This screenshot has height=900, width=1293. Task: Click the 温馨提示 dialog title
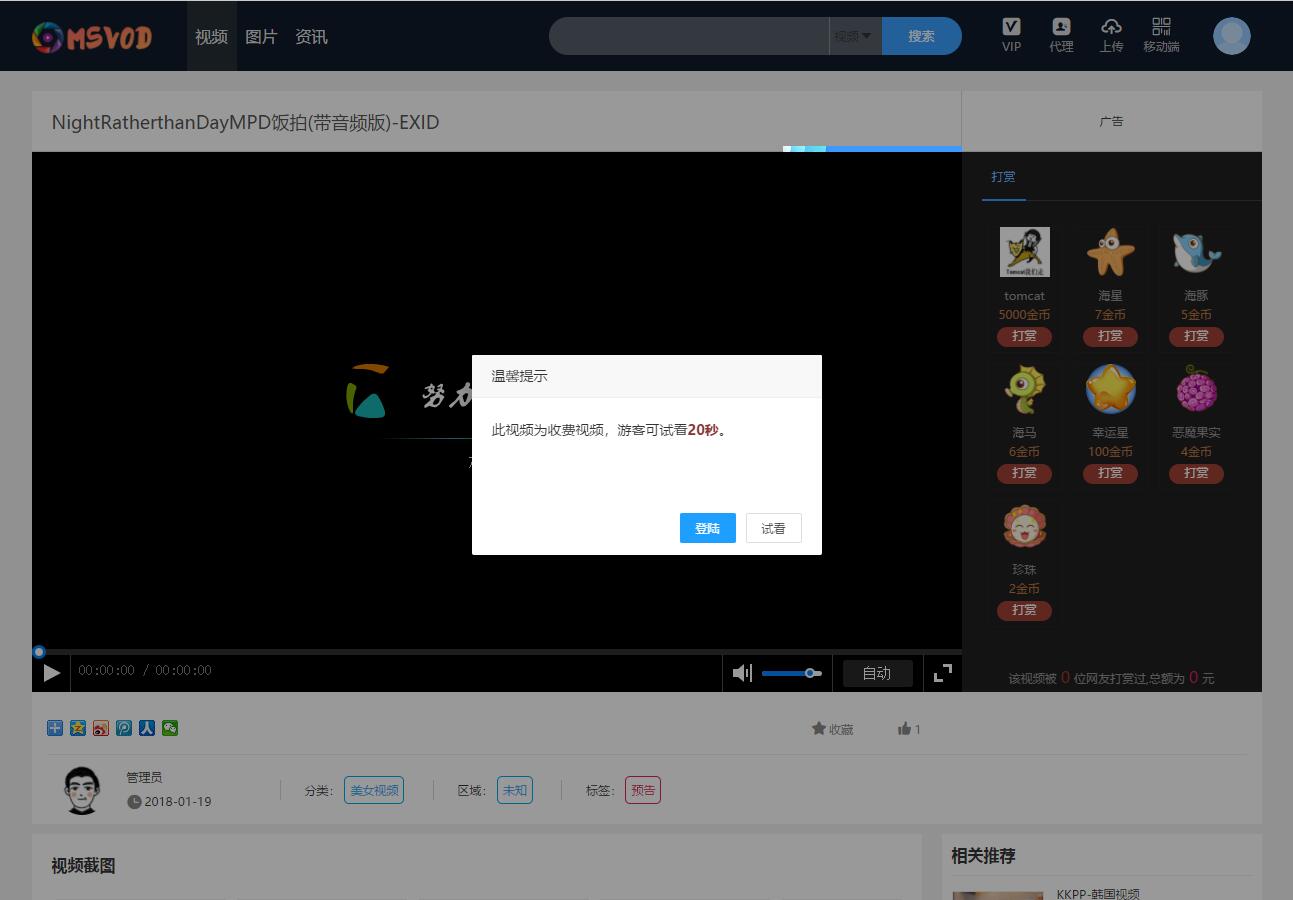519,376
